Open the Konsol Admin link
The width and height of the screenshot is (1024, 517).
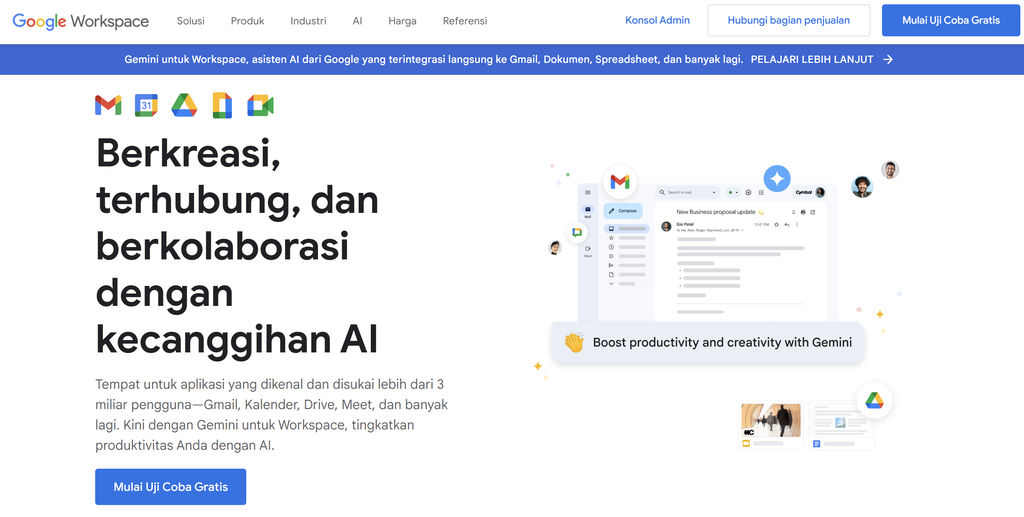coord(658,20)
